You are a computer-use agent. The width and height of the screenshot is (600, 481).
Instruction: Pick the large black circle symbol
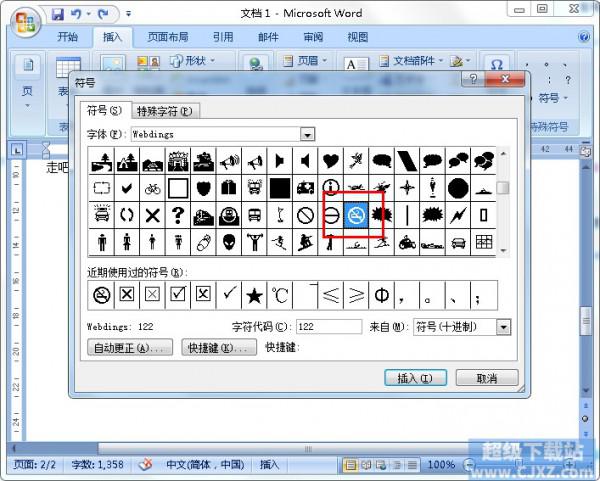coord(458,188)
